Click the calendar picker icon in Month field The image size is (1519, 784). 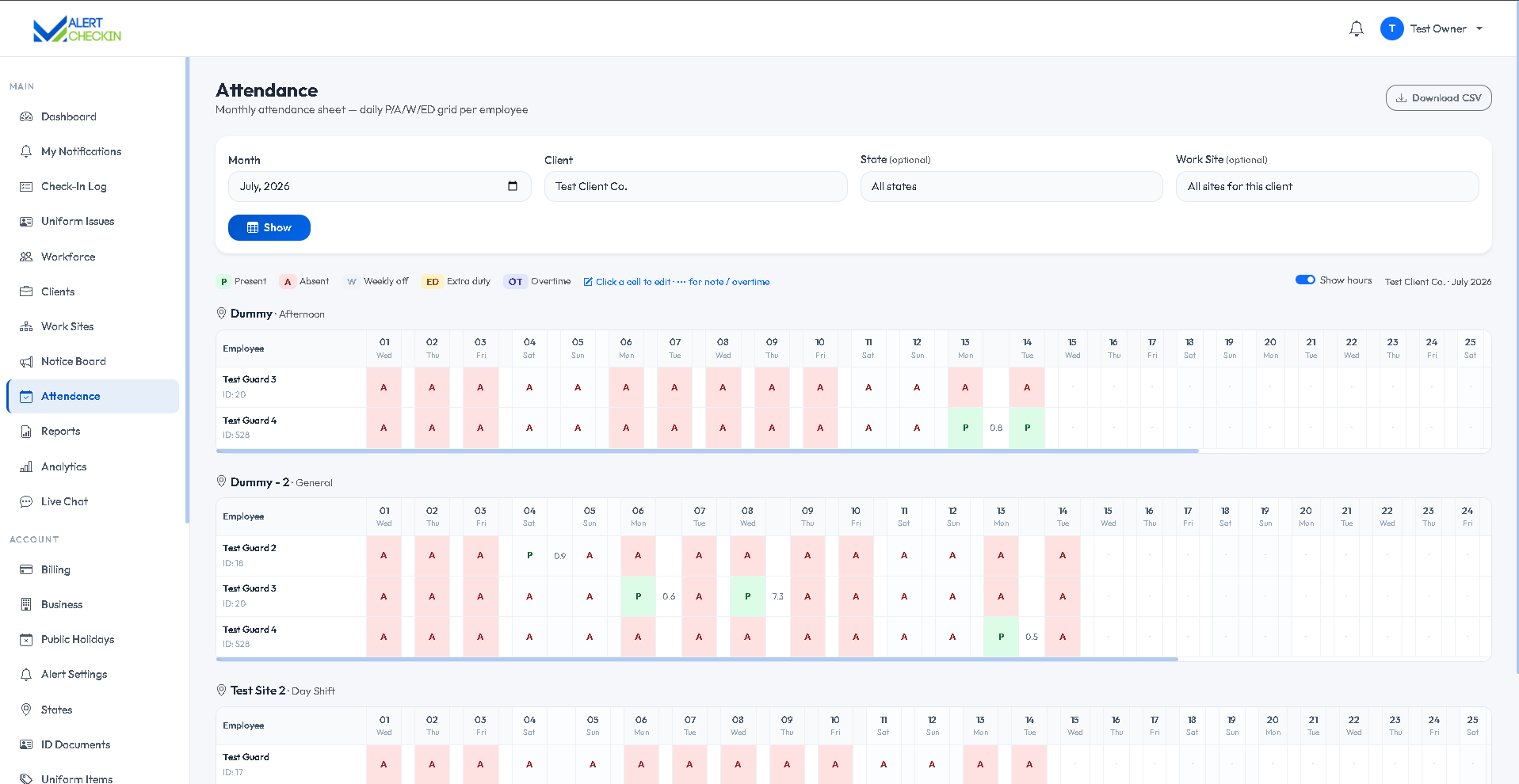click(513, 186)
